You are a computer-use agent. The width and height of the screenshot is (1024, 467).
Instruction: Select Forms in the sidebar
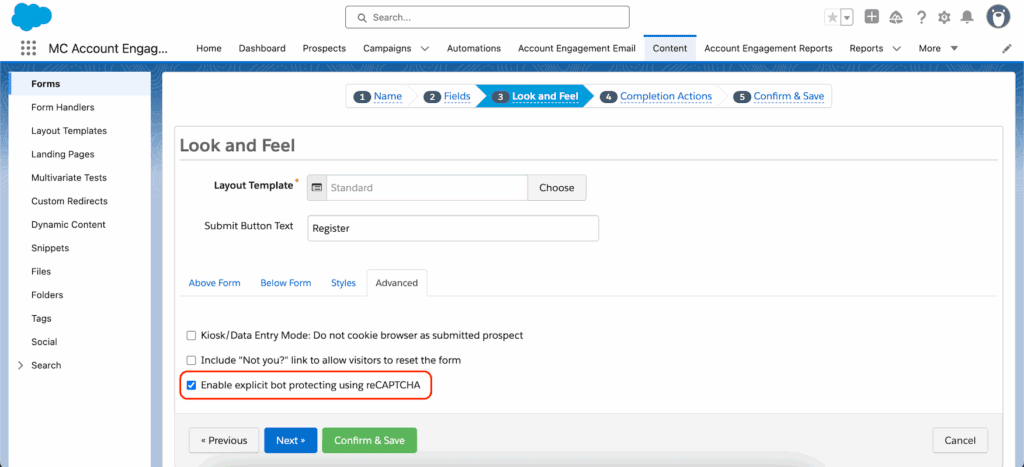[80, 84]
